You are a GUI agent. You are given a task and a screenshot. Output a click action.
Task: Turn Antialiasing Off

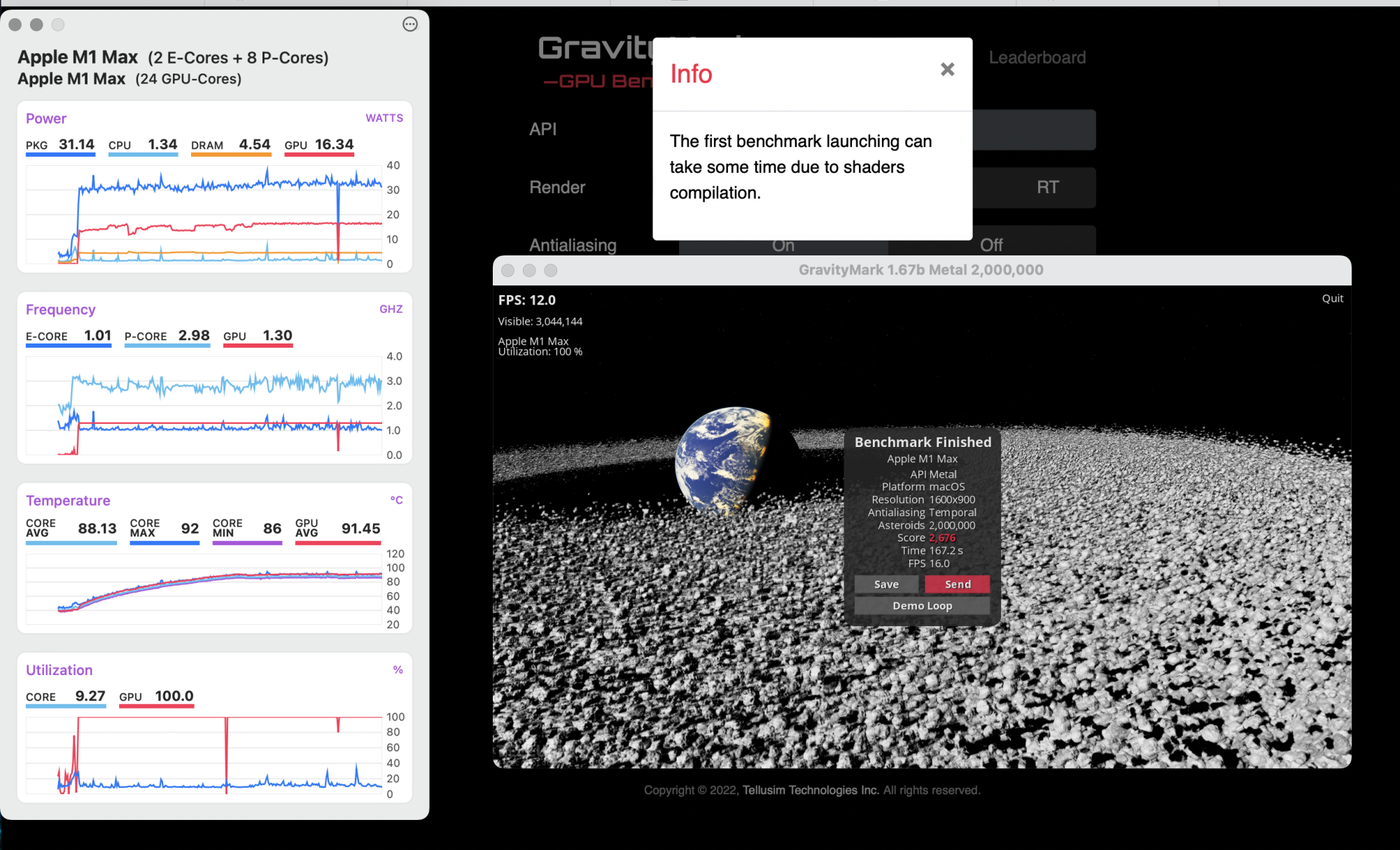[990, 245]
